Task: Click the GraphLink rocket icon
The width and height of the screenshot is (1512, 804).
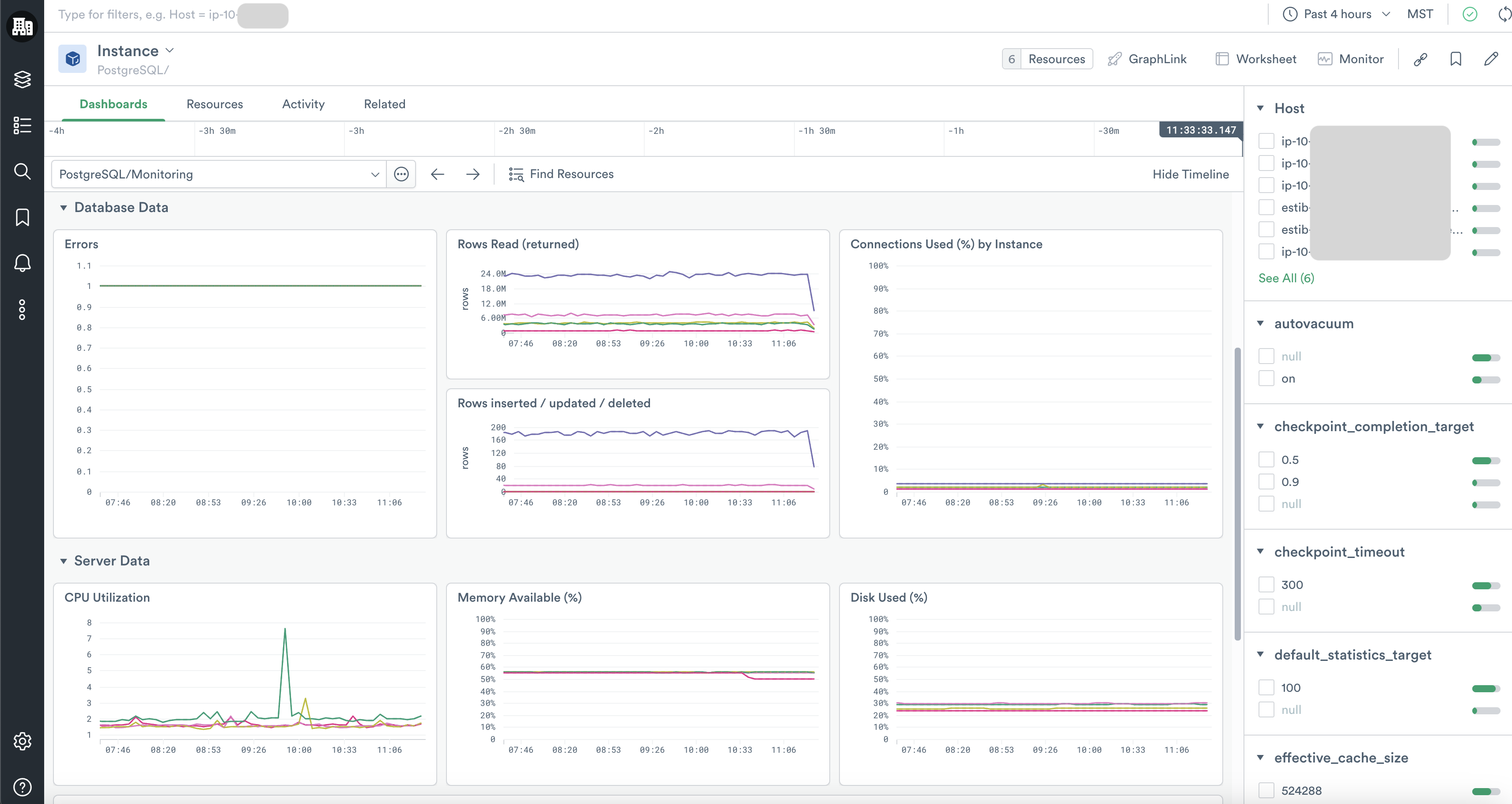Action: [1114, 59]
